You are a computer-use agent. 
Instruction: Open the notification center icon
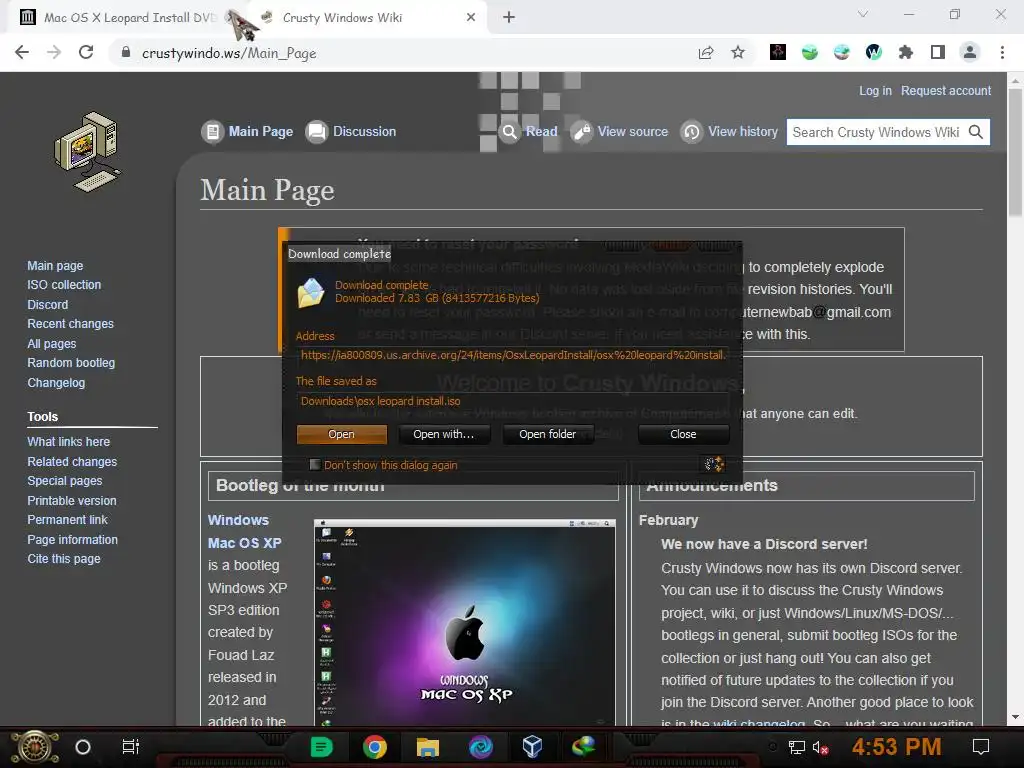pyautogui.click(x=981, y=747)
